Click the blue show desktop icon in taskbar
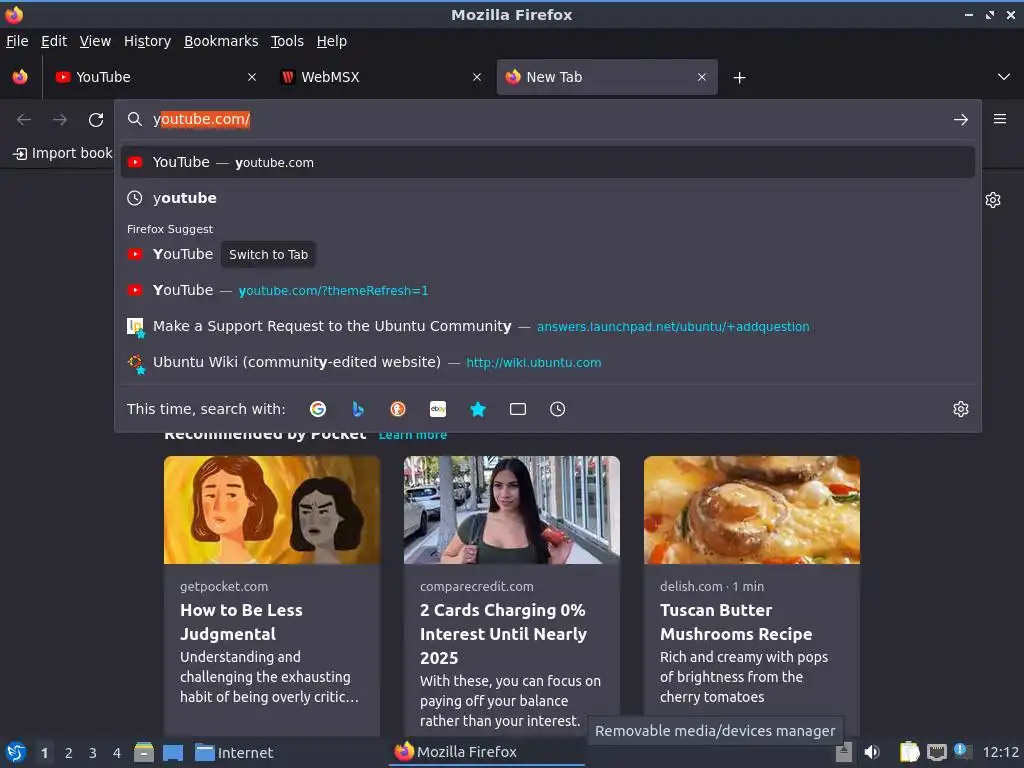Image resolution: width=1024 pixels, height=768 pixels. pyautogui.click(x=173, y=753)
